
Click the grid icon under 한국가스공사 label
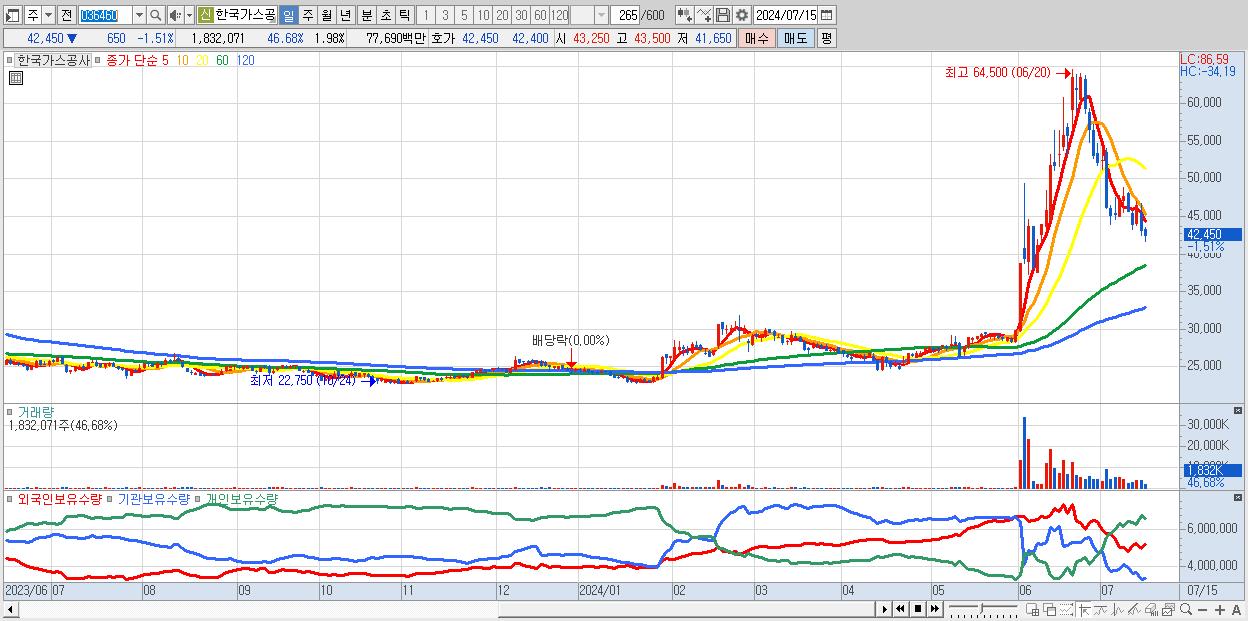click(x=16, y=78)
